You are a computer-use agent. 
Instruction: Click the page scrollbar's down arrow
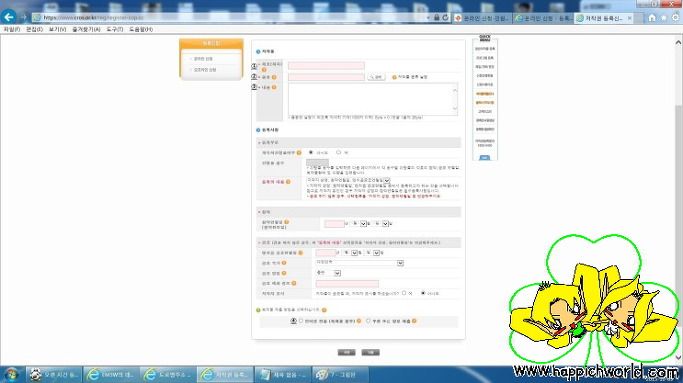click(679, 358)
